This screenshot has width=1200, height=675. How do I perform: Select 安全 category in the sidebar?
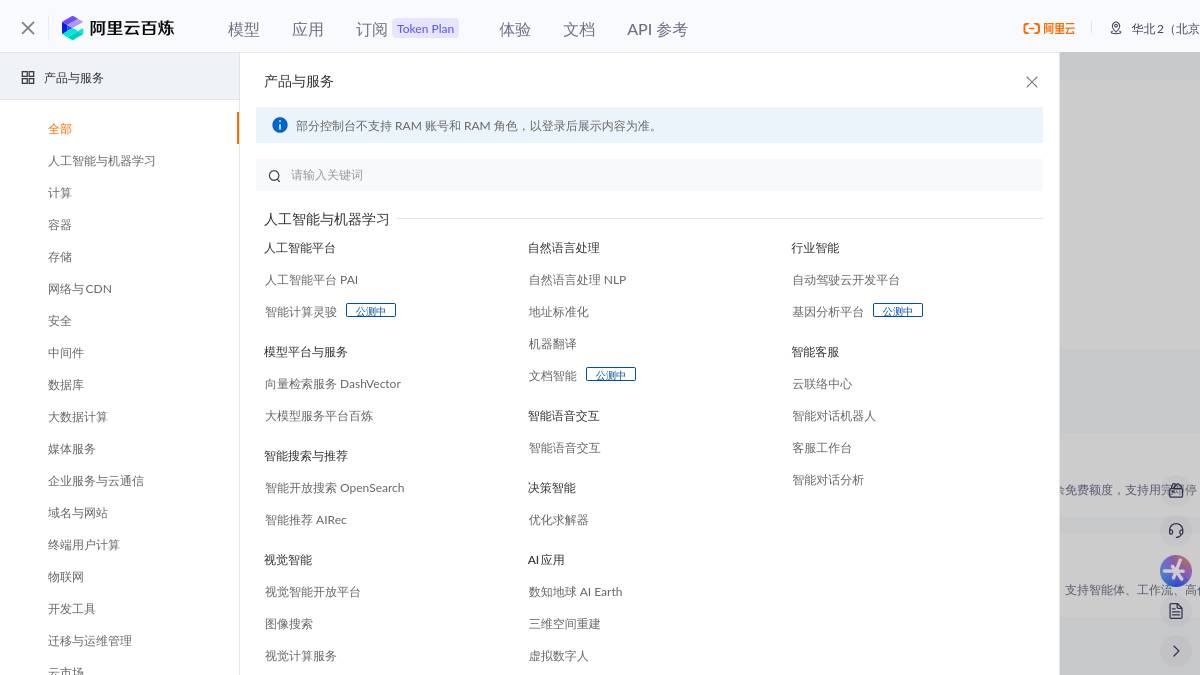click(x=60, y=321)
